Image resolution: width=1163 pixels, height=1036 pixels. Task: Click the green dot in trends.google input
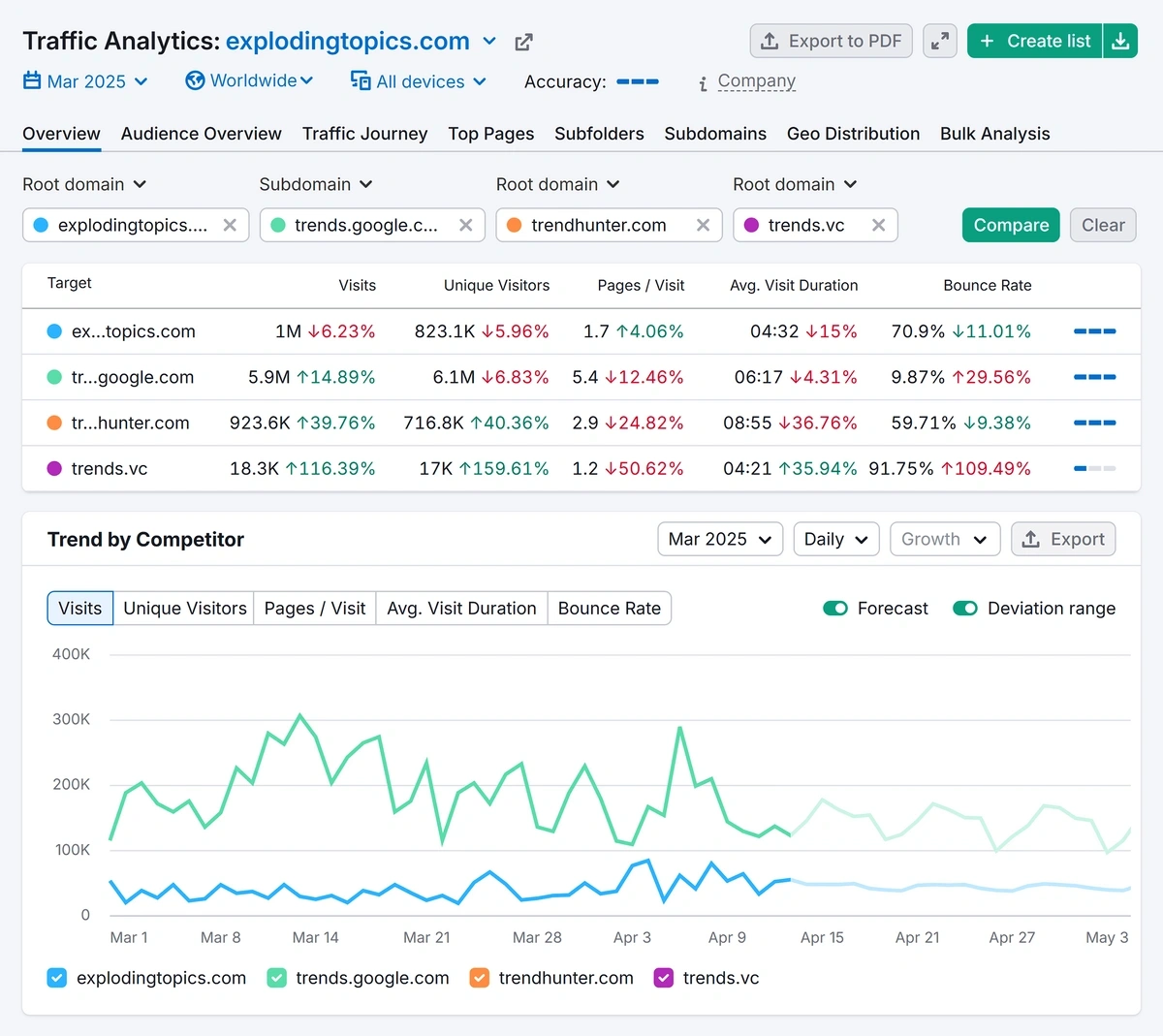coord(278,225)
